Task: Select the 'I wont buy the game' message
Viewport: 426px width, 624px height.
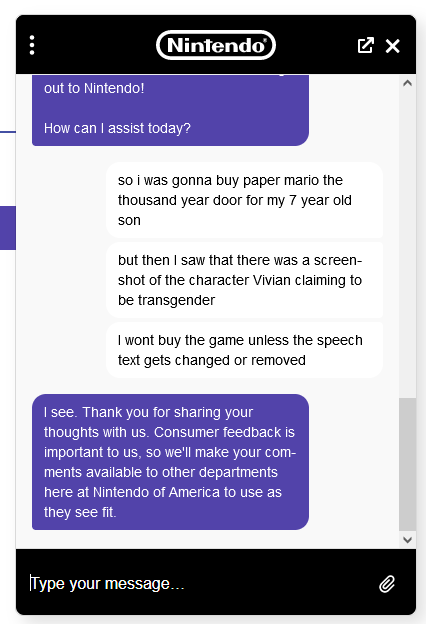Action: point(244,350)
